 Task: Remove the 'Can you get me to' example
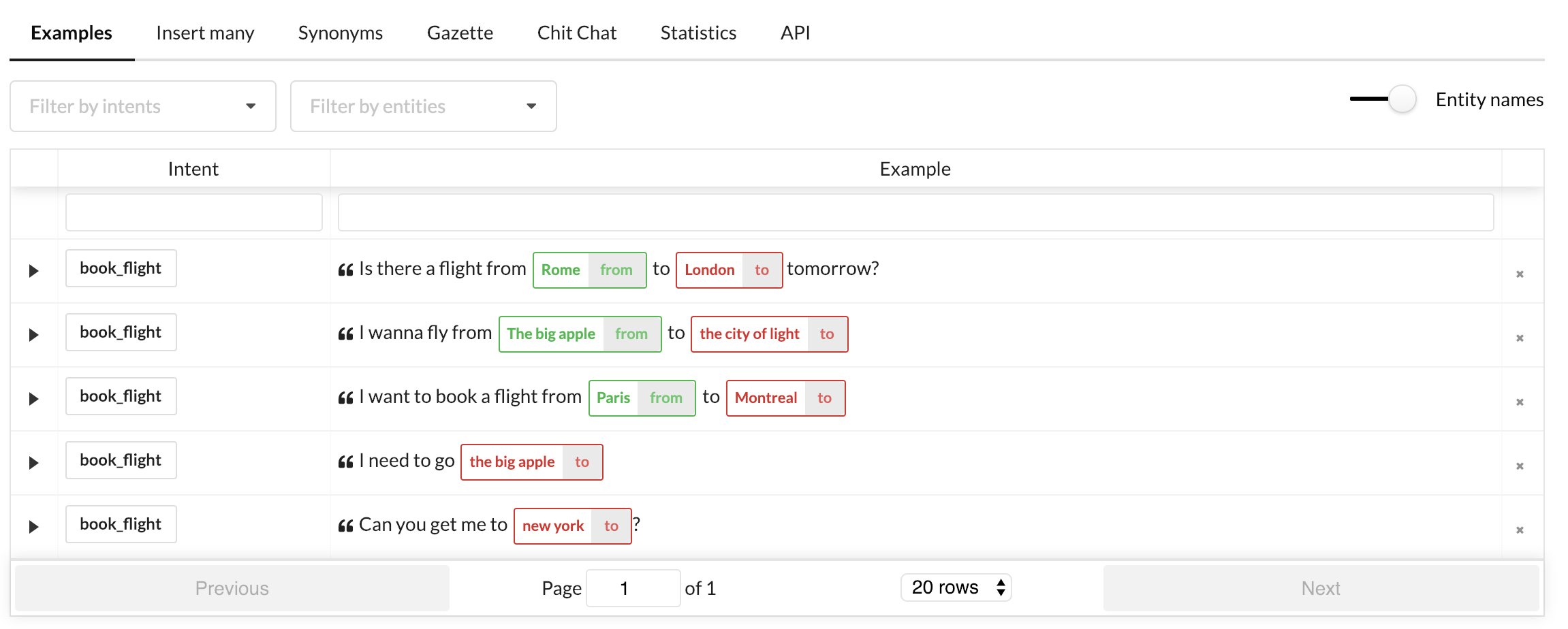(1519, 530)
